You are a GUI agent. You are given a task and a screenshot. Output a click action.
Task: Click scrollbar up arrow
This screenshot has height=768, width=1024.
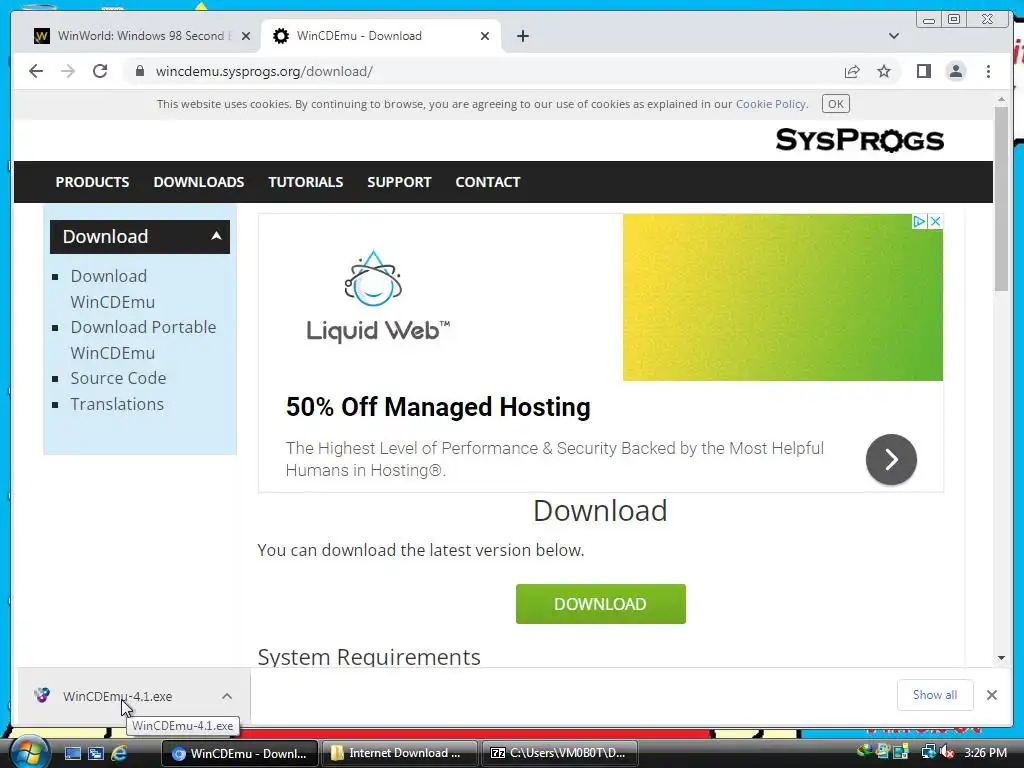point(1001,100)
